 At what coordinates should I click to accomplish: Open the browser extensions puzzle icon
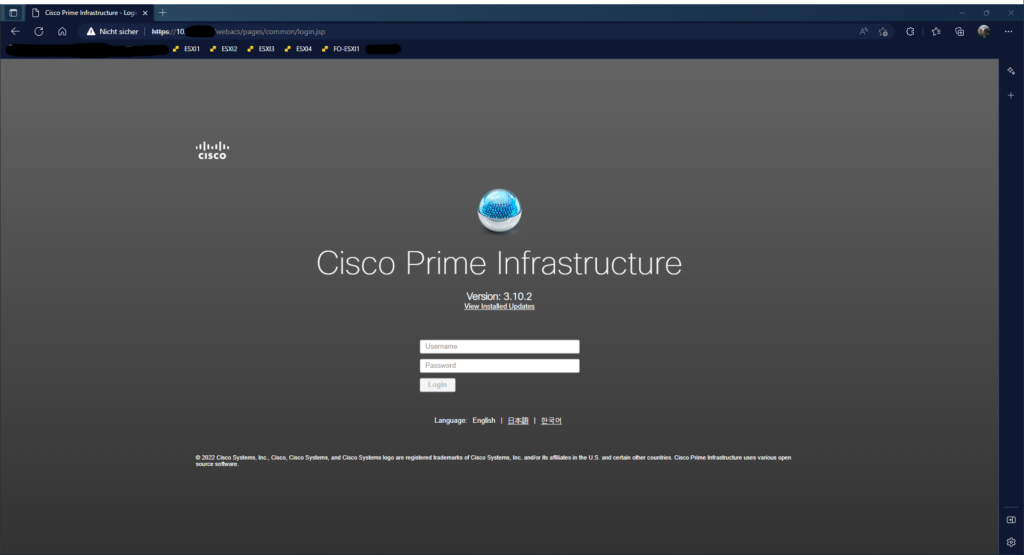click(910, 31)
